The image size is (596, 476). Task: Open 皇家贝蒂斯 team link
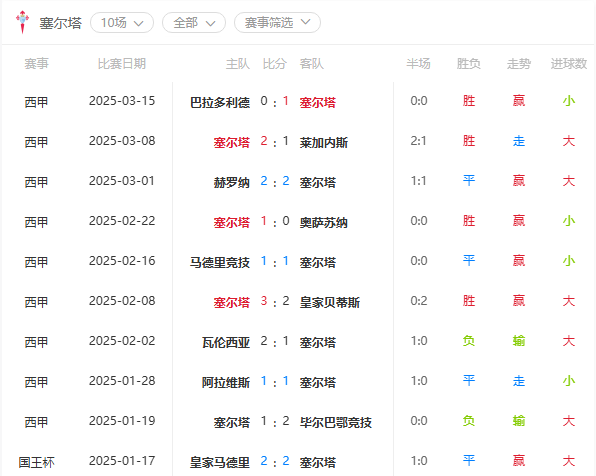coord(330,303)
